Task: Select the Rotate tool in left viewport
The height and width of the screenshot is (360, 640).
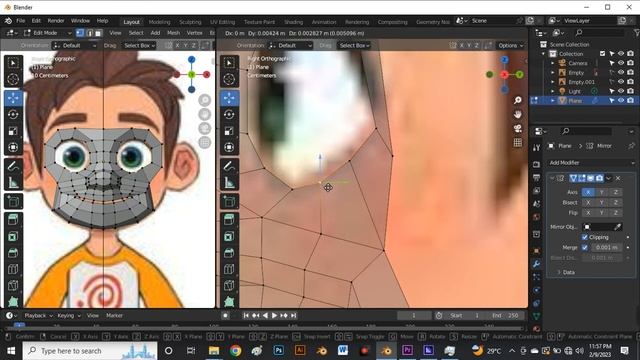Action: click(x=13, y=115)
